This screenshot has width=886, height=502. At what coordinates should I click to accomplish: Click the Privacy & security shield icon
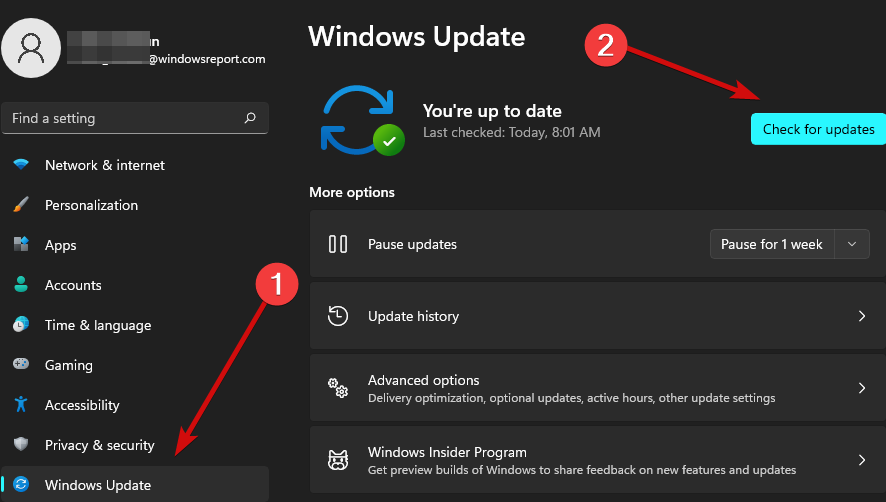pos(21,444)
